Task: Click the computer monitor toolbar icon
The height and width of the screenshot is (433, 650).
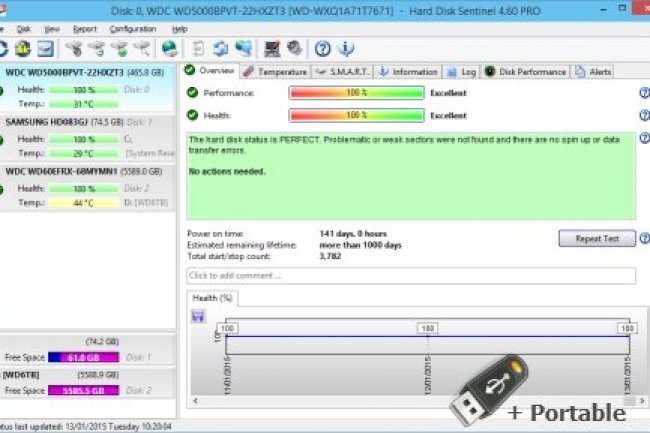Action: [x=272, y=49]
